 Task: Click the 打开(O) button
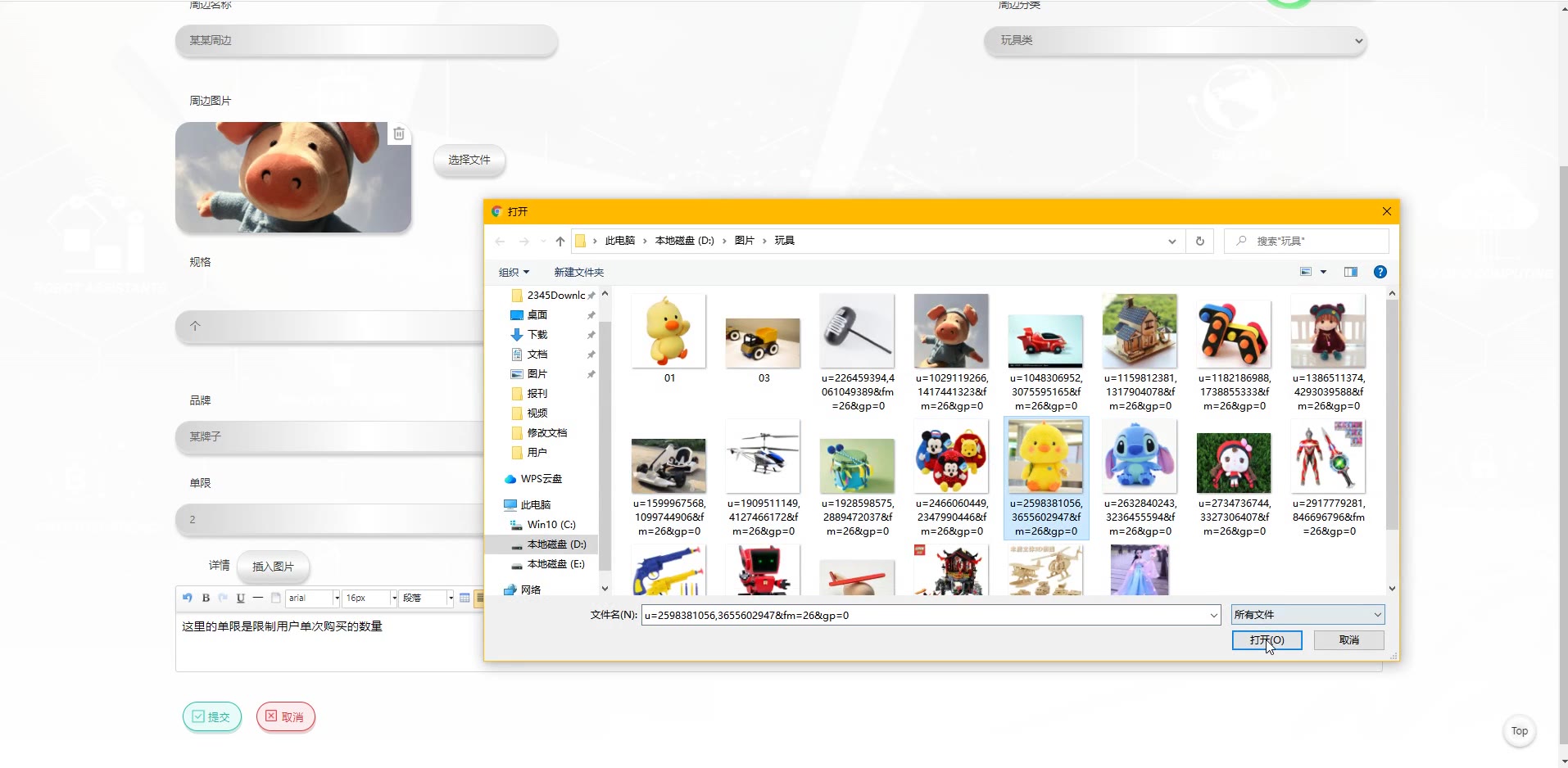point(1267,640)
